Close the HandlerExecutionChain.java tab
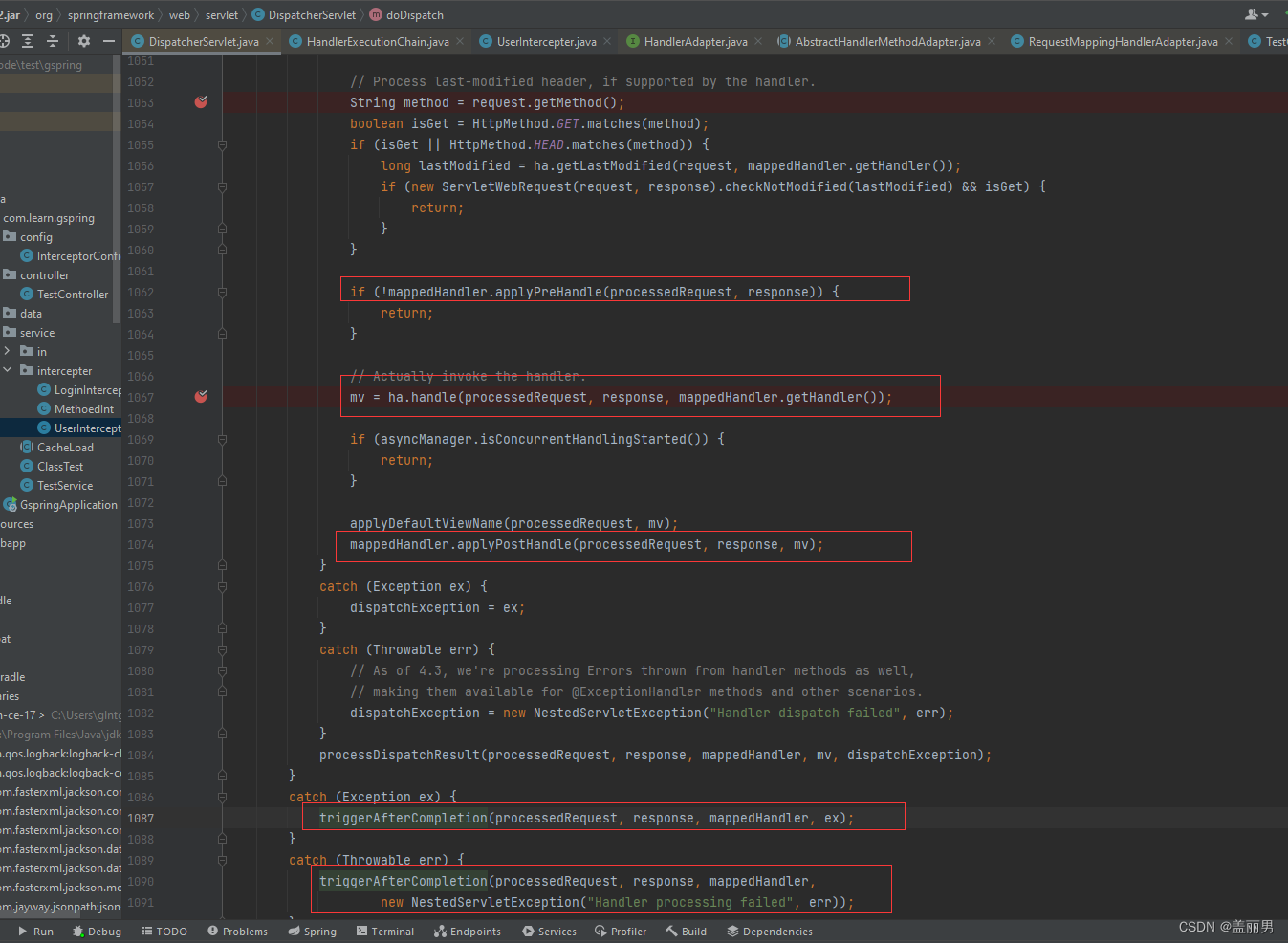Viewport: 1288px width, 943px height. 460,41
